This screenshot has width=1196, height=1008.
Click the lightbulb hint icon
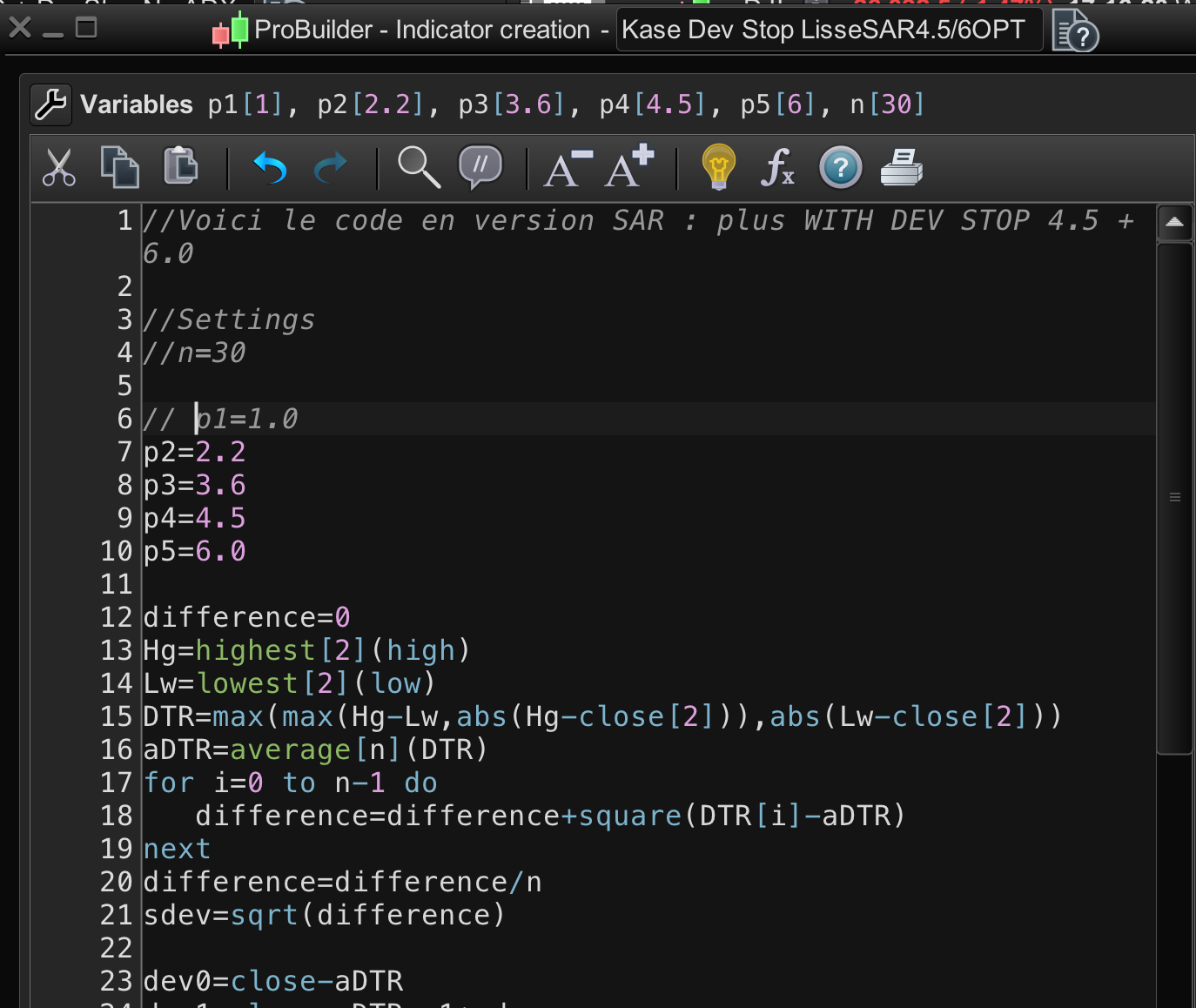[718, 167]
